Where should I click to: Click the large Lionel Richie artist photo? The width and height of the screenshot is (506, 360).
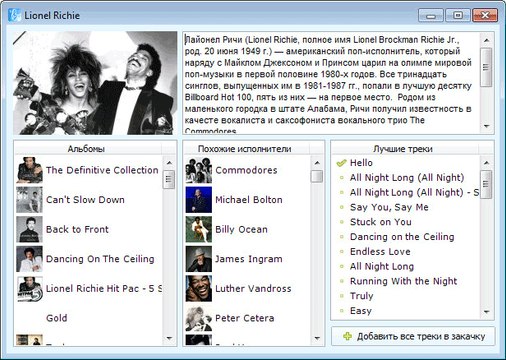point(95,83)
